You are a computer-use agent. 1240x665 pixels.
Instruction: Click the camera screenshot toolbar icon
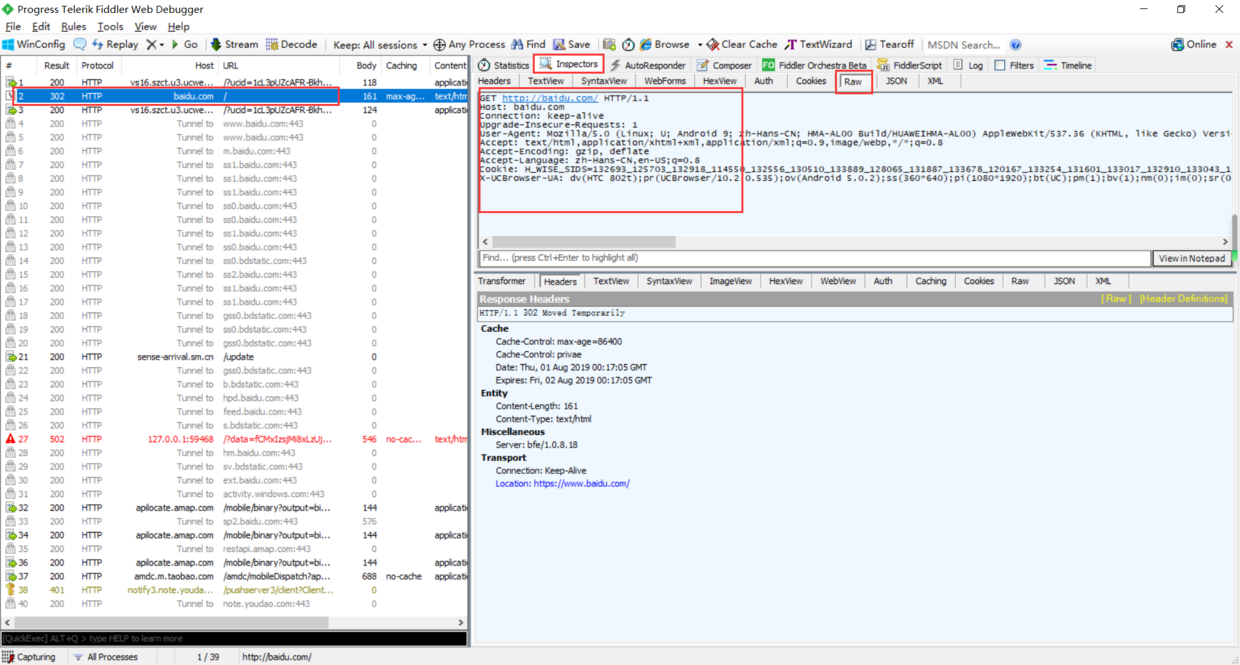[x=609, y=45]
